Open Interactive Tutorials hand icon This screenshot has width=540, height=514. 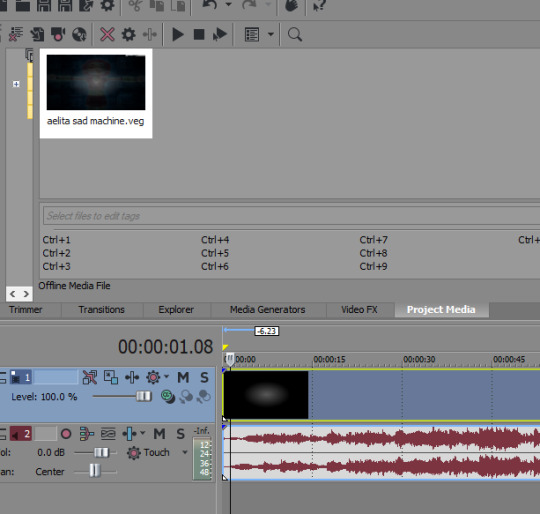click(291, 5)
